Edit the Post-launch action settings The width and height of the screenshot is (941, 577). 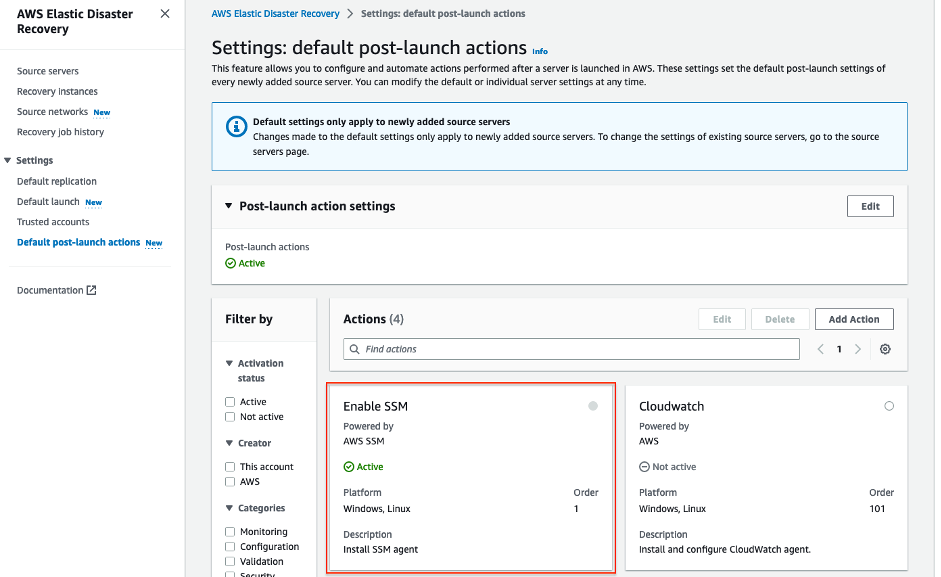click(870, 206)
